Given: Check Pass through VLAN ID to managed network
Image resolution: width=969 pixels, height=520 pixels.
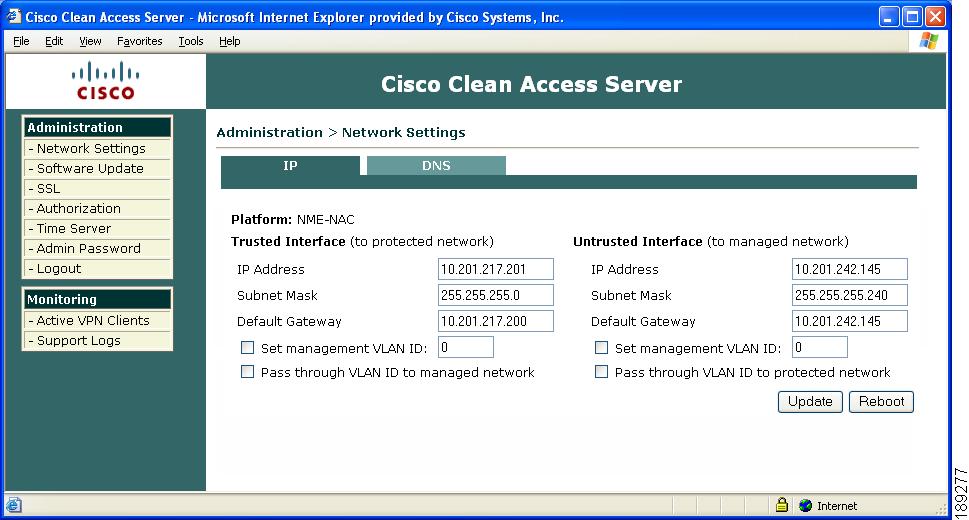Looking at the screenshot, I should (247, 372).
